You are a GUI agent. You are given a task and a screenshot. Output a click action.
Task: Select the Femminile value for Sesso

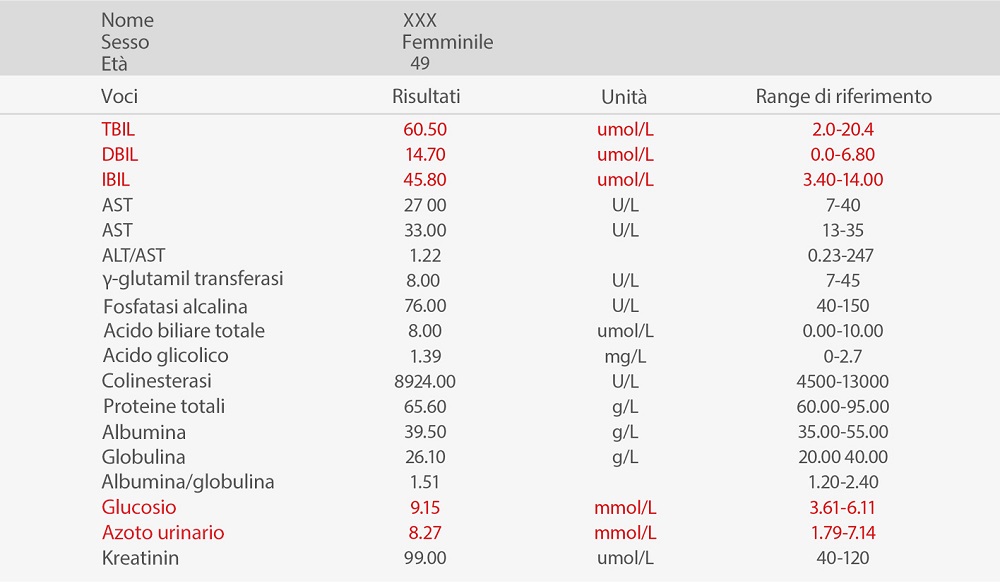pos(447,42)
